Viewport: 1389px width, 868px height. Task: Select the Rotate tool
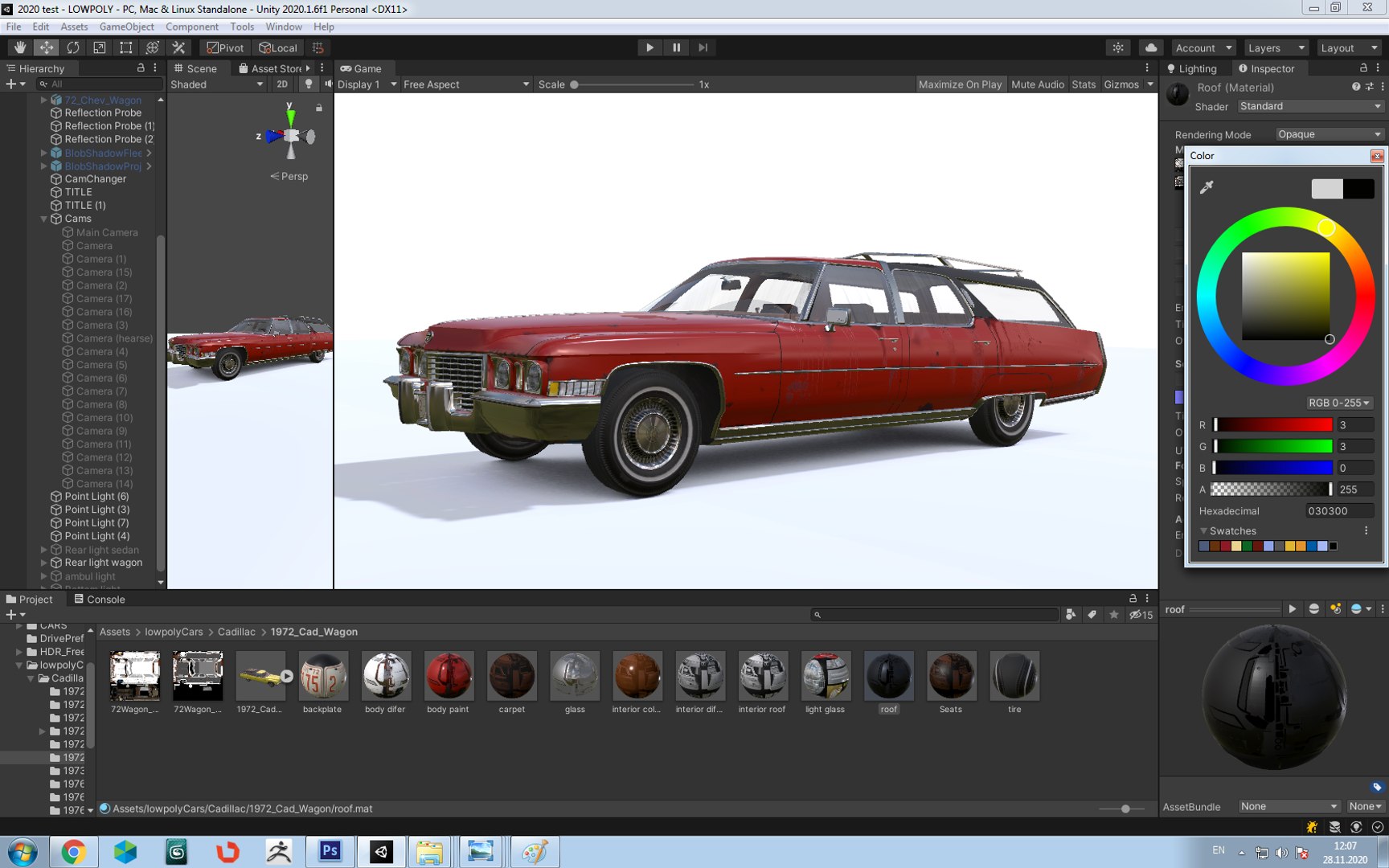pyautogui.click(x=73, y=47)
